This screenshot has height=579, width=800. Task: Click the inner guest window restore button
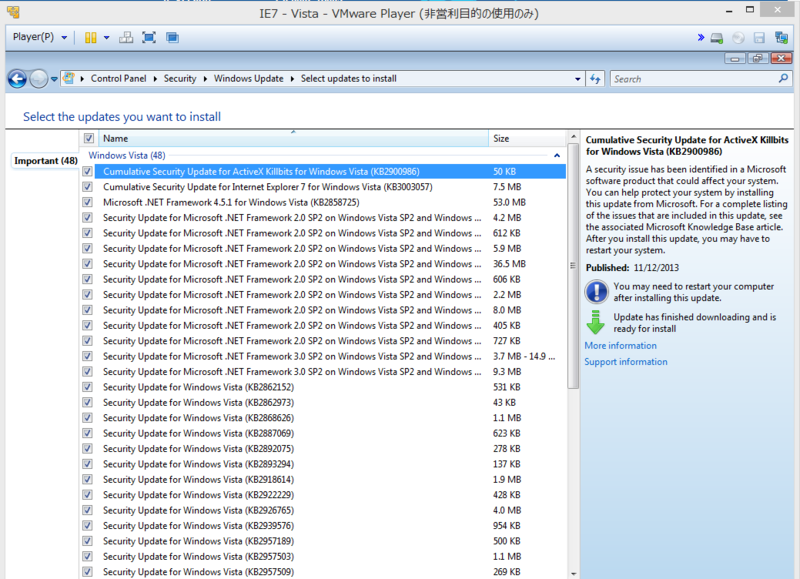tap(758, 59)
